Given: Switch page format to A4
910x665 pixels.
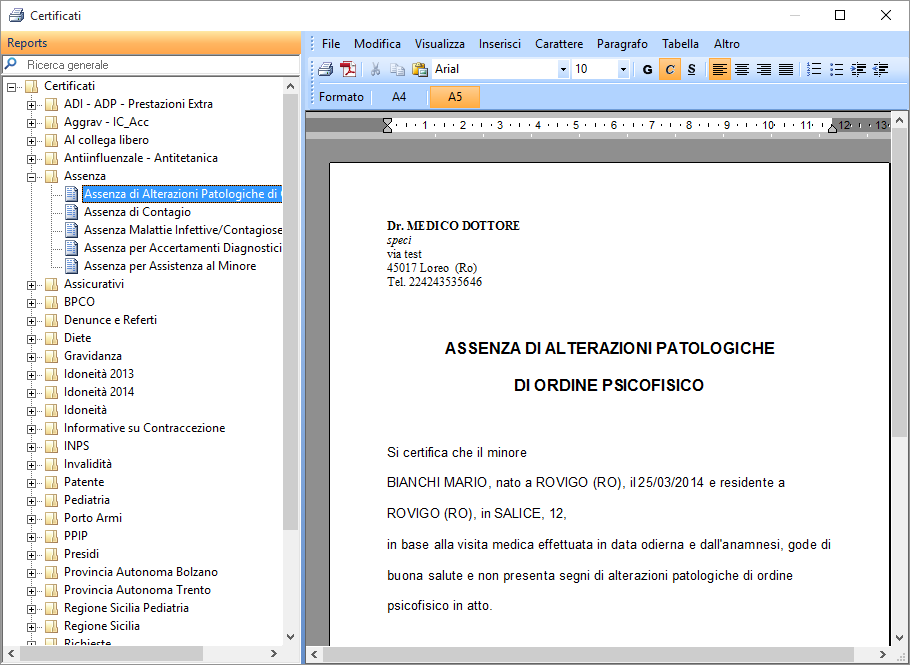Looking at the screenshot, I should [x=399, y=97].
